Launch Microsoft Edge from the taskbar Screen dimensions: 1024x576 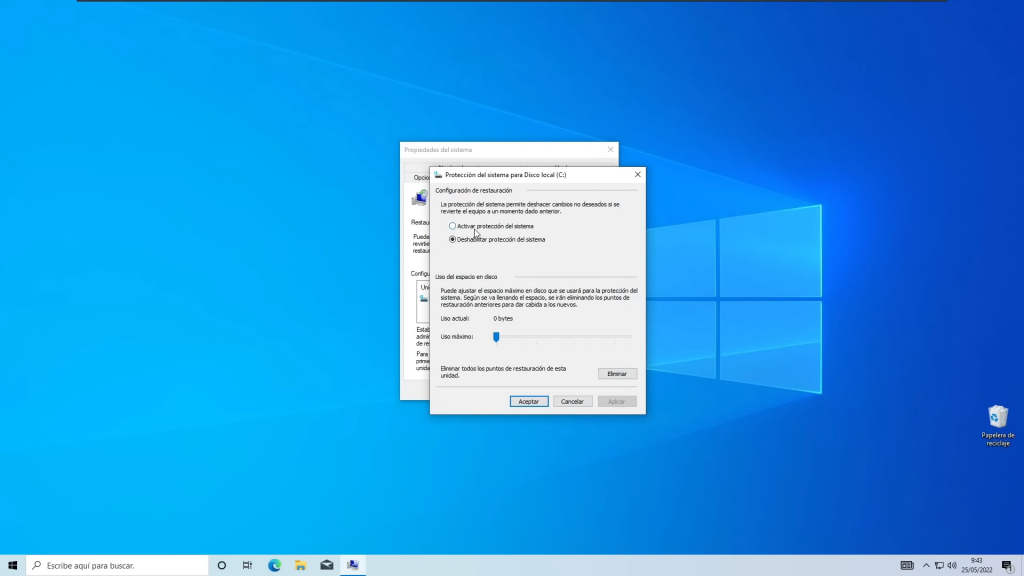(274, 565)
